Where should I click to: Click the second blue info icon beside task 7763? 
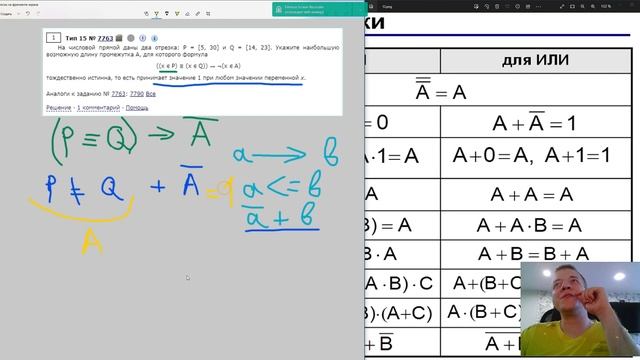point(154,38)
